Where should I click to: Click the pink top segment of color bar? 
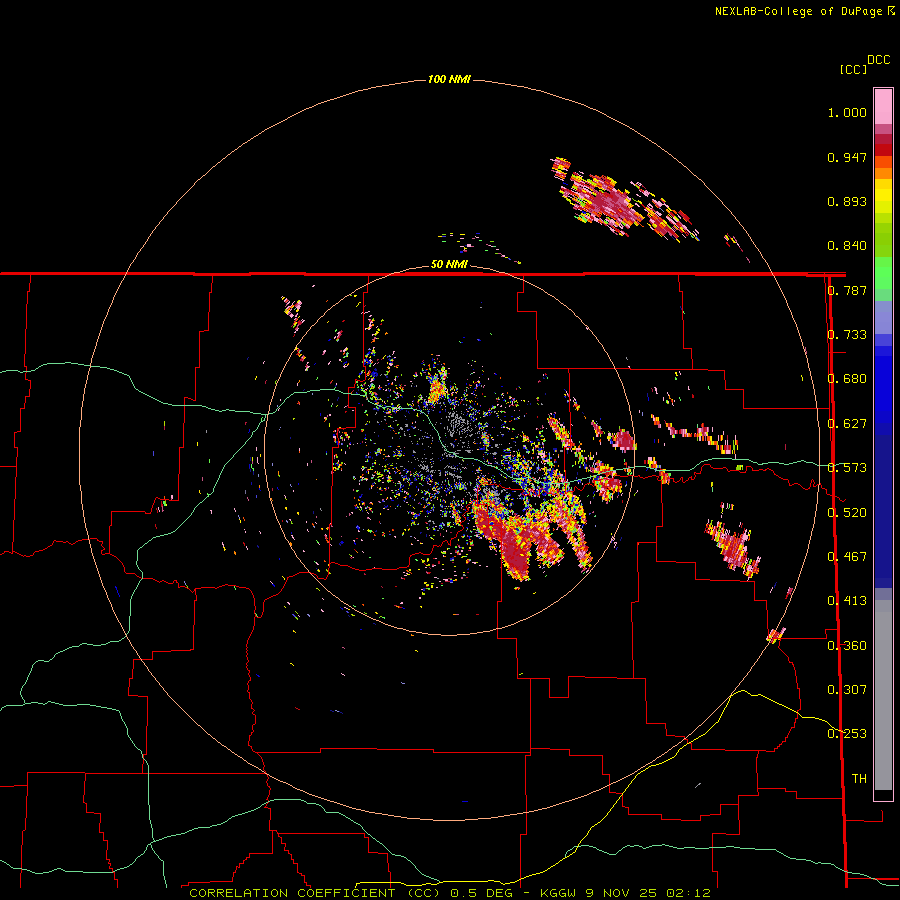(883, 106)
